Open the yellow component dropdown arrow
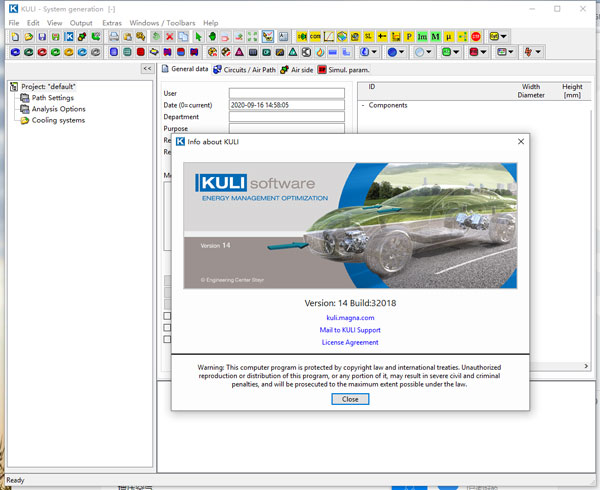Screen dimensions: 600x490 [x=505, y=37]
